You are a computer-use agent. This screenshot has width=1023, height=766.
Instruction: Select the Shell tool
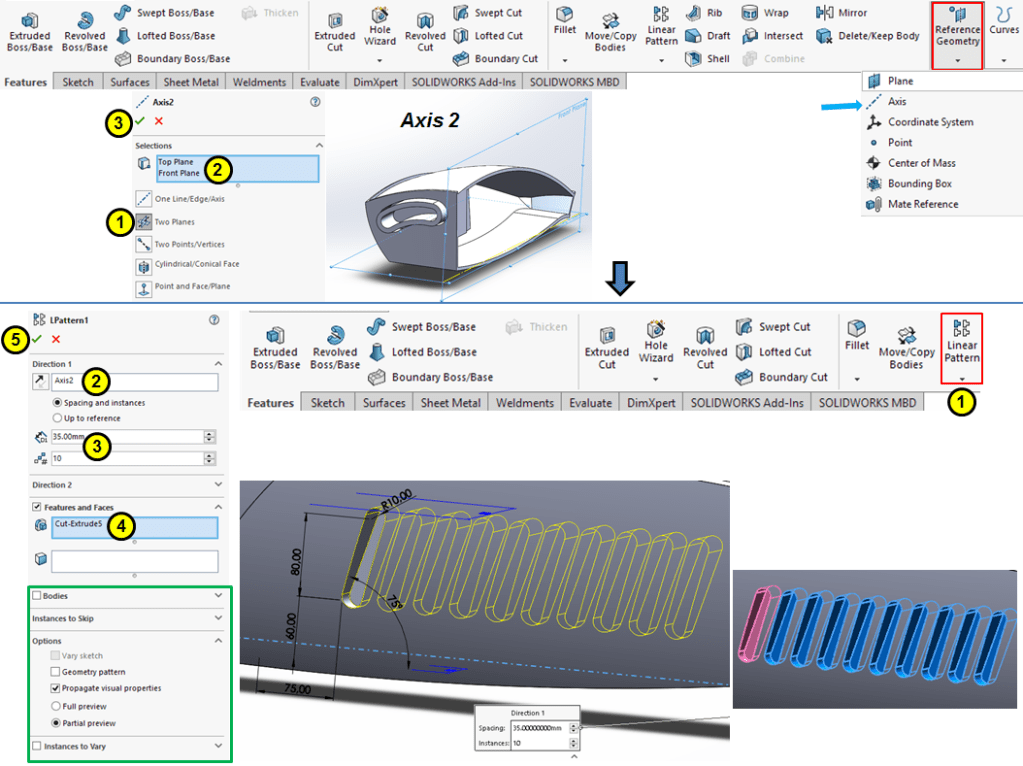[x=709, y=59]
